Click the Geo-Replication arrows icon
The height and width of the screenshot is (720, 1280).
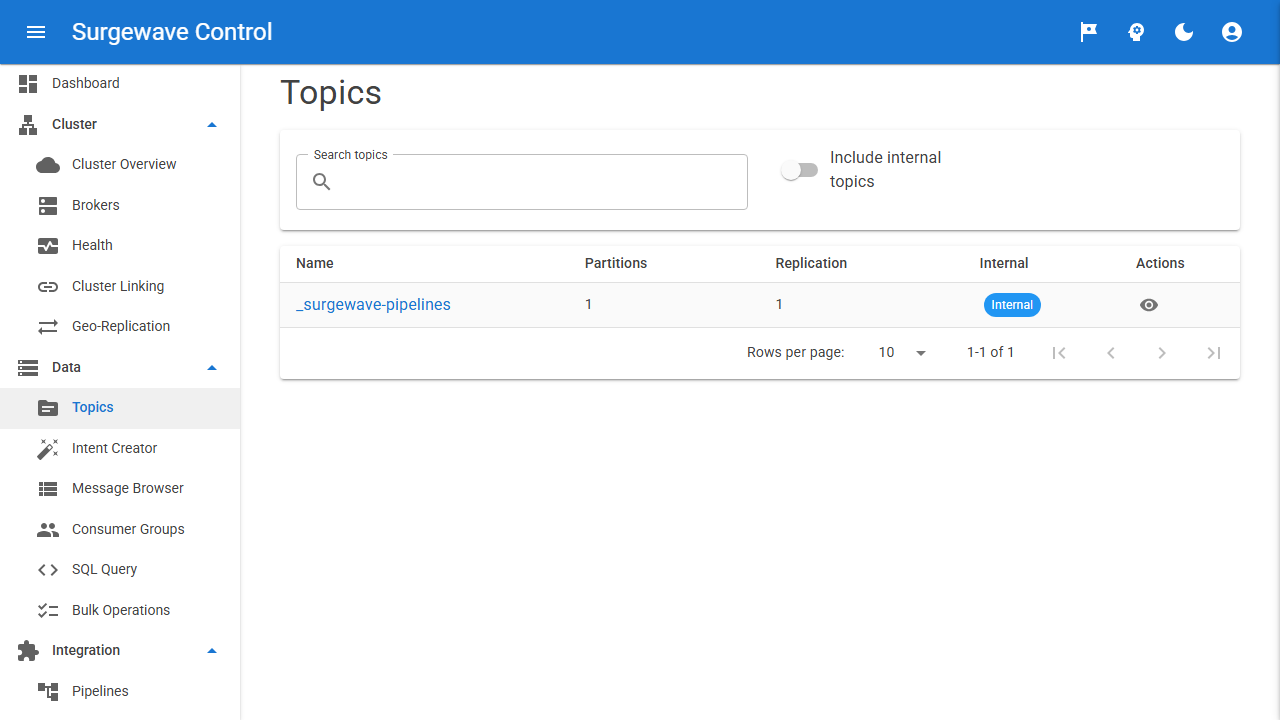click(48, 327)
